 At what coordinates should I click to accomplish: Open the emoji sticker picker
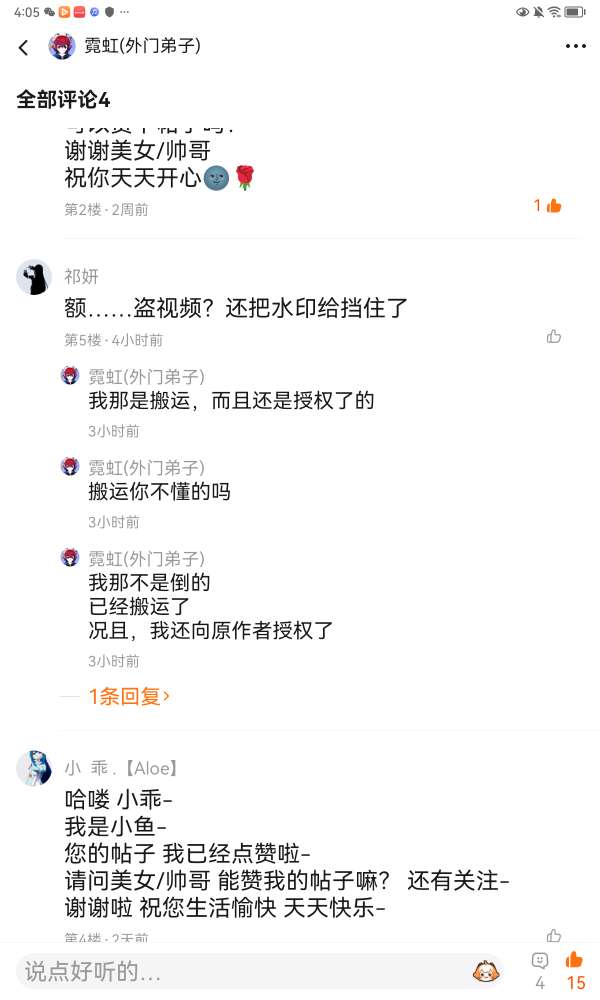tap(486, 970)
